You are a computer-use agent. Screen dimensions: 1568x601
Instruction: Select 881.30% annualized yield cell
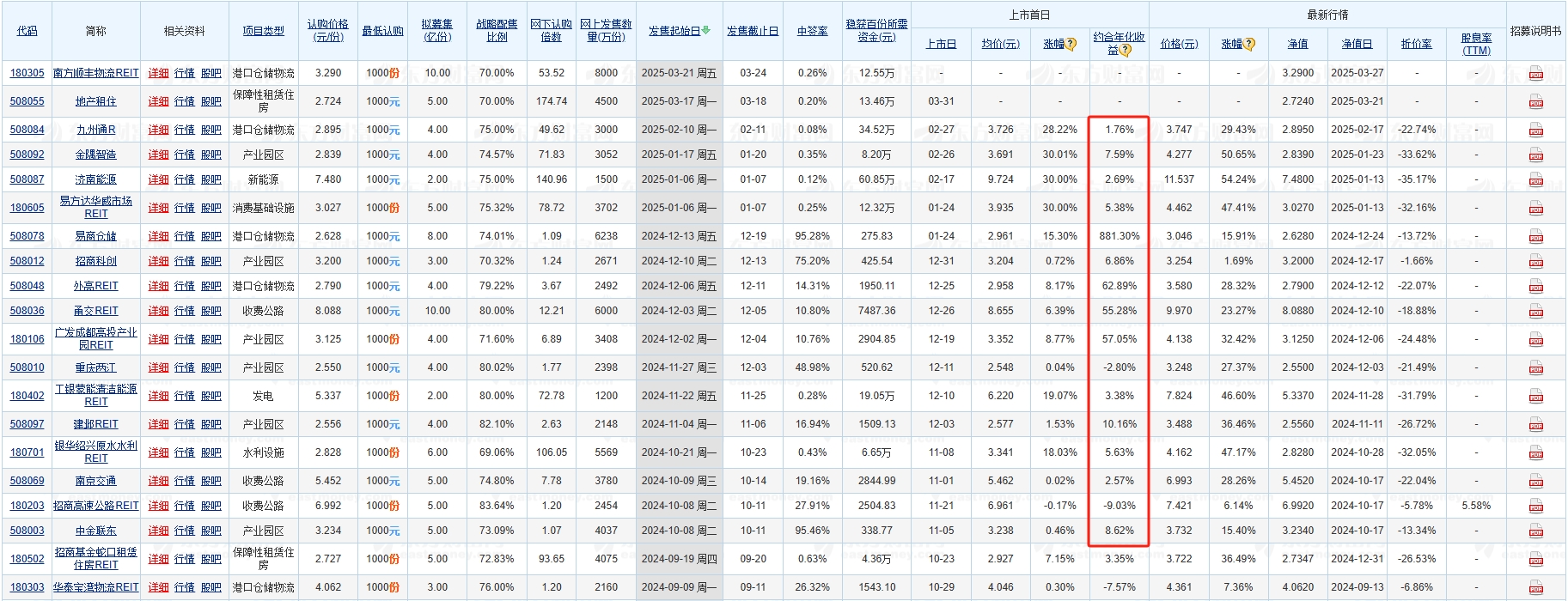[1120, 236]
